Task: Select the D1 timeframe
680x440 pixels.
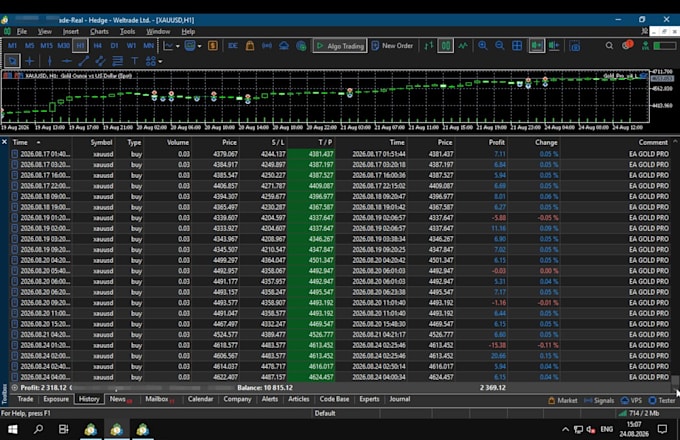Action: click(114, 46)
